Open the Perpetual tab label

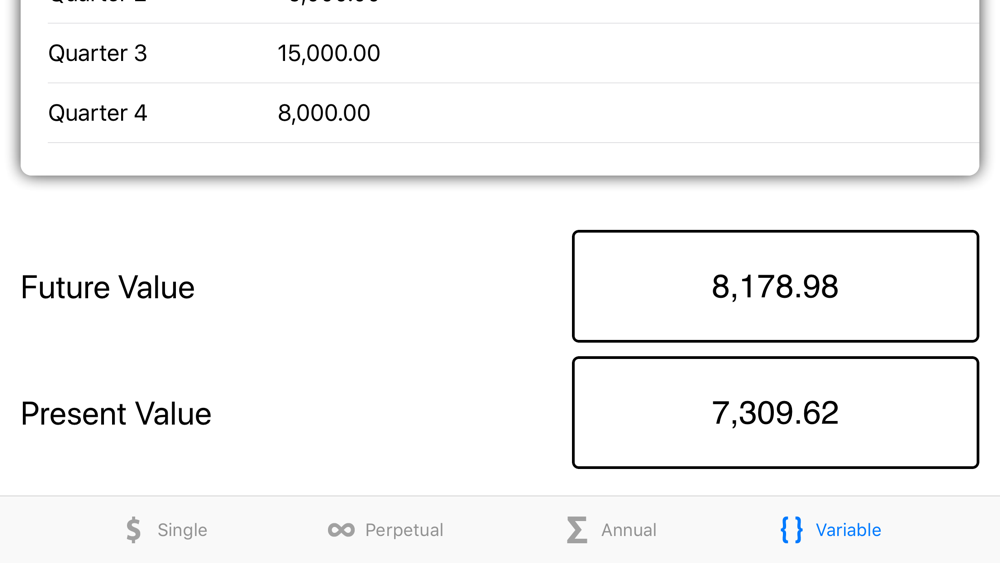pos(404,530)
